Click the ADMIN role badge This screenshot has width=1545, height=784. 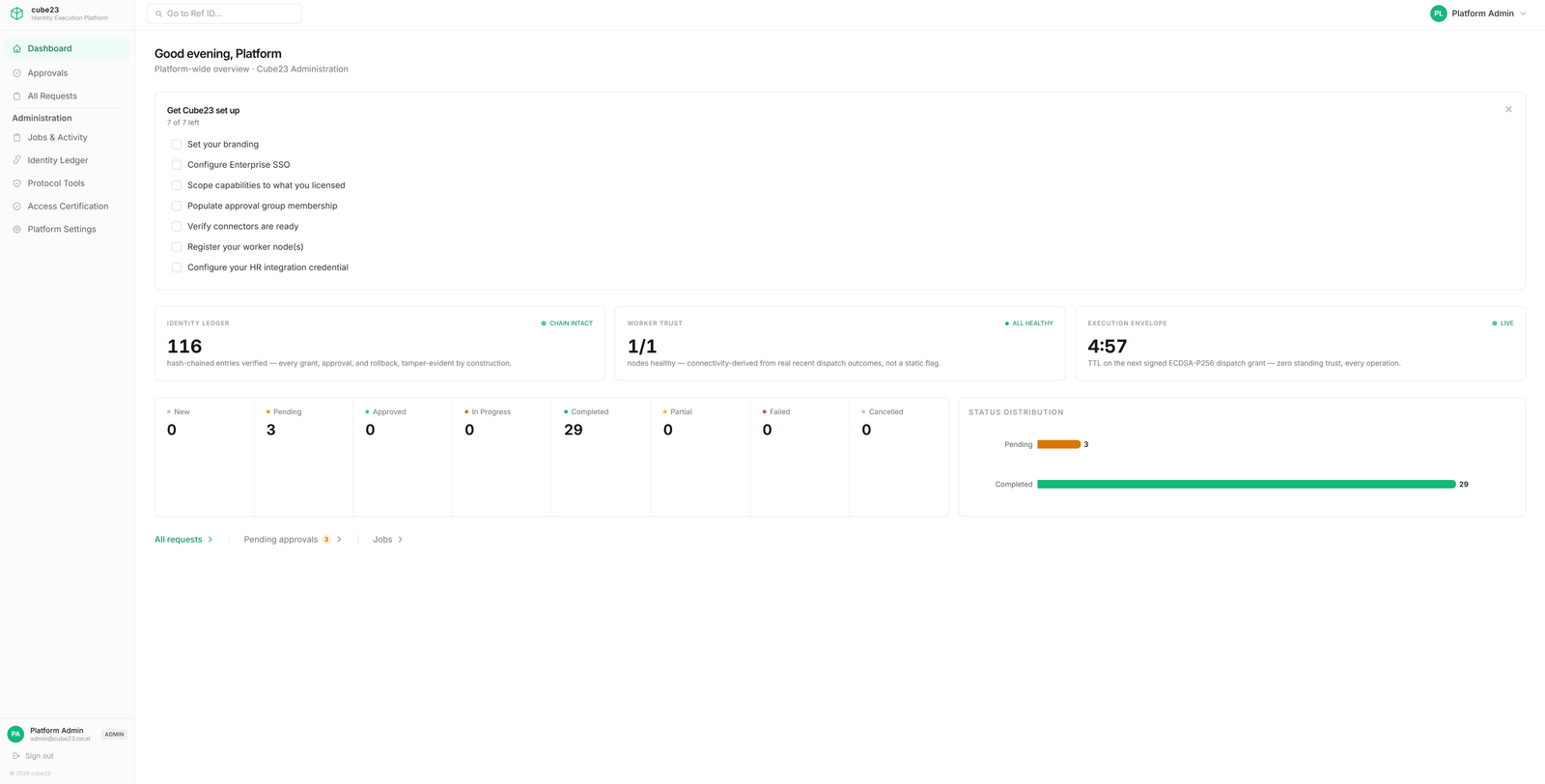point(114,735)
